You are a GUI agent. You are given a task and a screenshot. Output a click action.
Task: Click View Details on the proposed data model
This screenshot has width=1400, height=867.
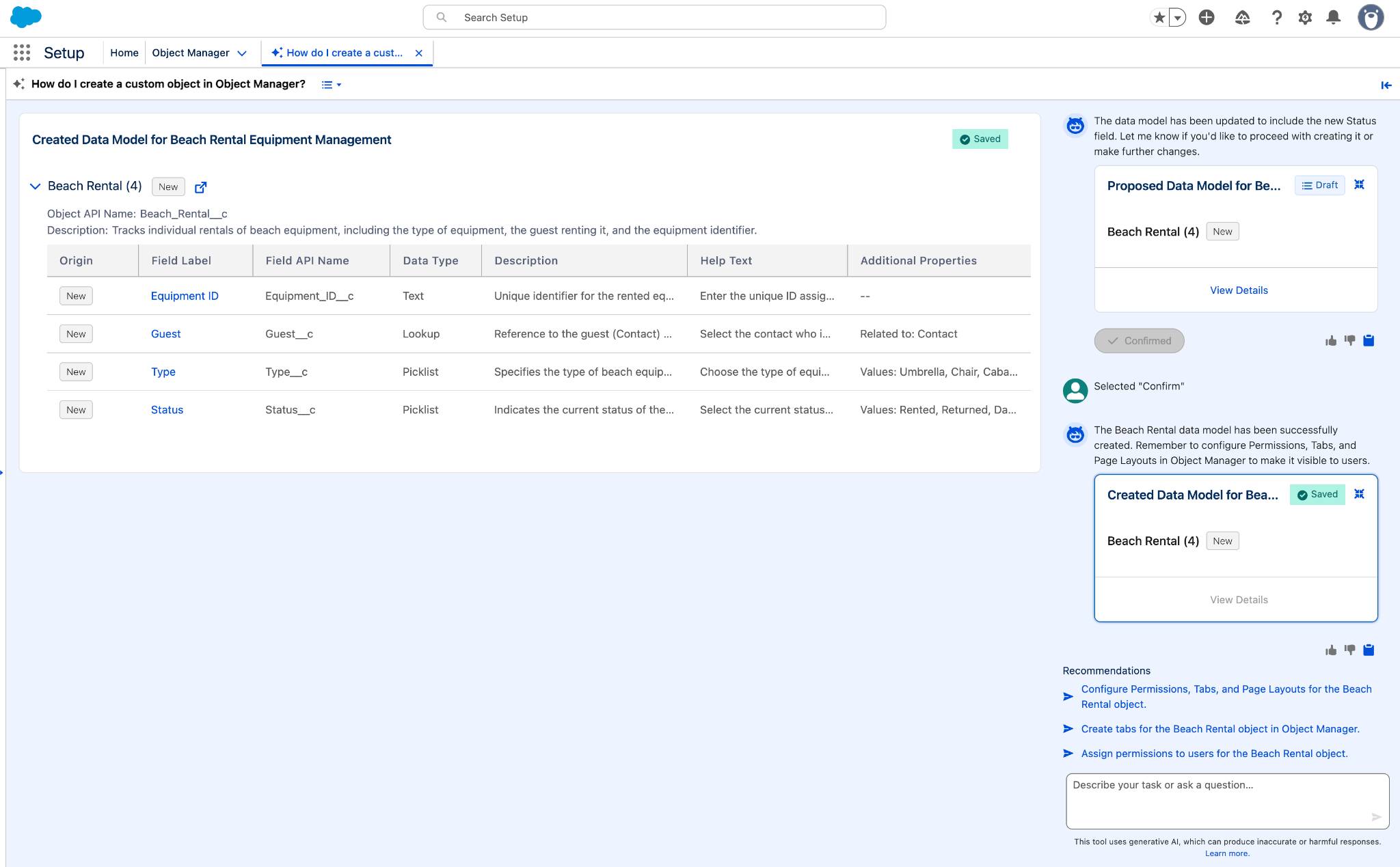(1238, 290)
